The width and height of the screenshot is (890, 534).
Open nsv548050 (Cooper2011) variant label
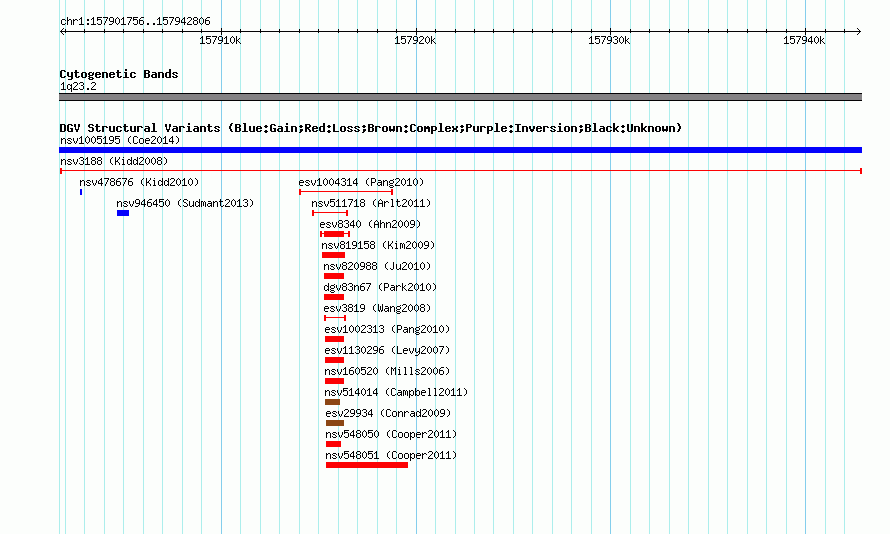(x=391, y=434)
